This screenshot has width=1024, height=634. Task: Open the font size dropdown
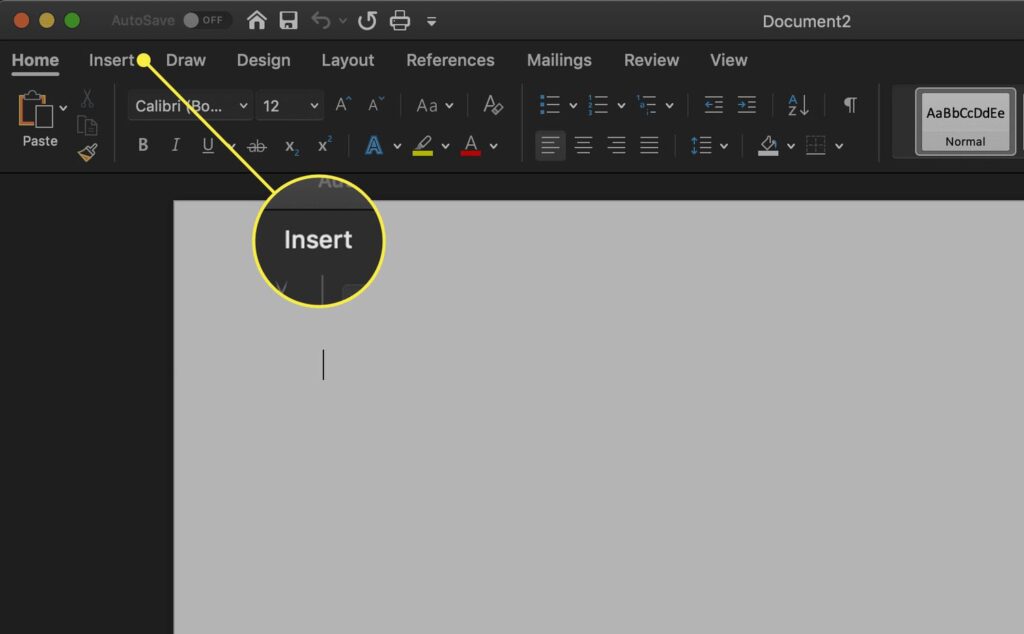311,104
